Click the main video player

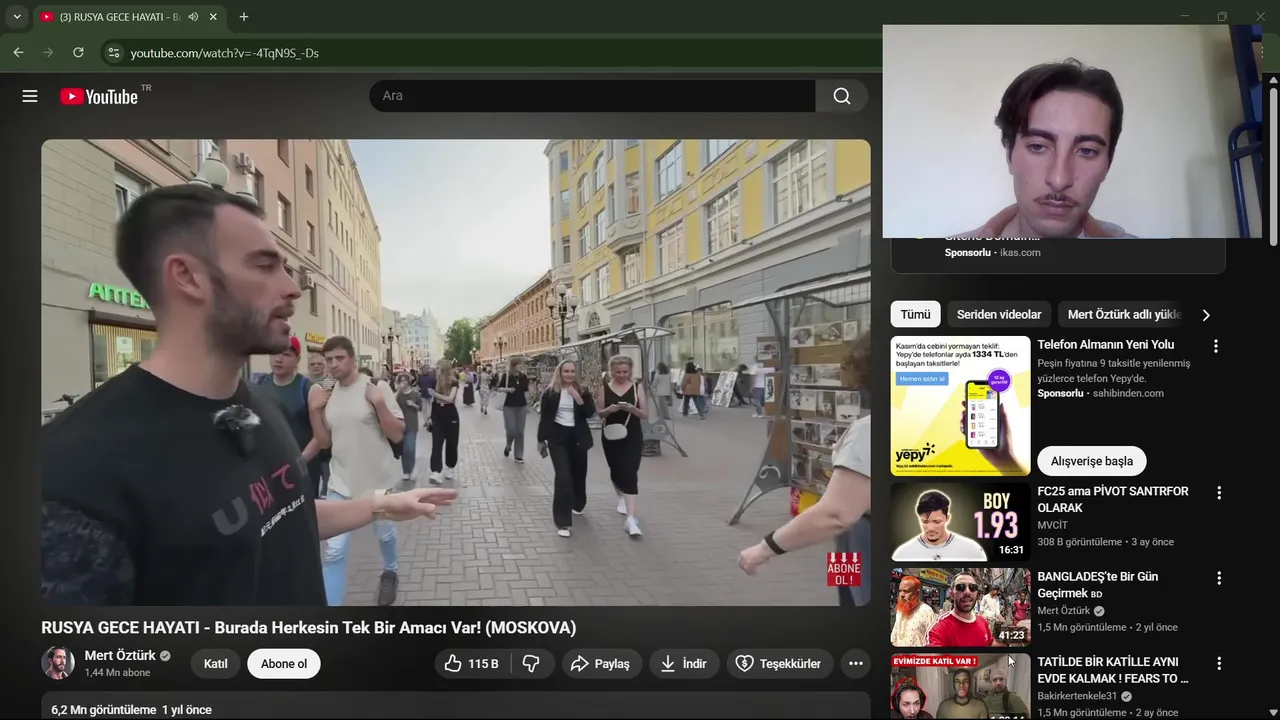pos(456,372)
